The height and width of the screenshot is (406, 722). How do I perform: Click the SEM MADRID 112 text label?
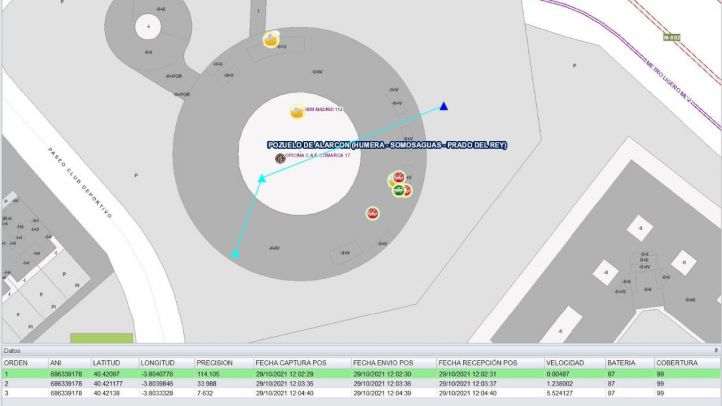point(324,110)
